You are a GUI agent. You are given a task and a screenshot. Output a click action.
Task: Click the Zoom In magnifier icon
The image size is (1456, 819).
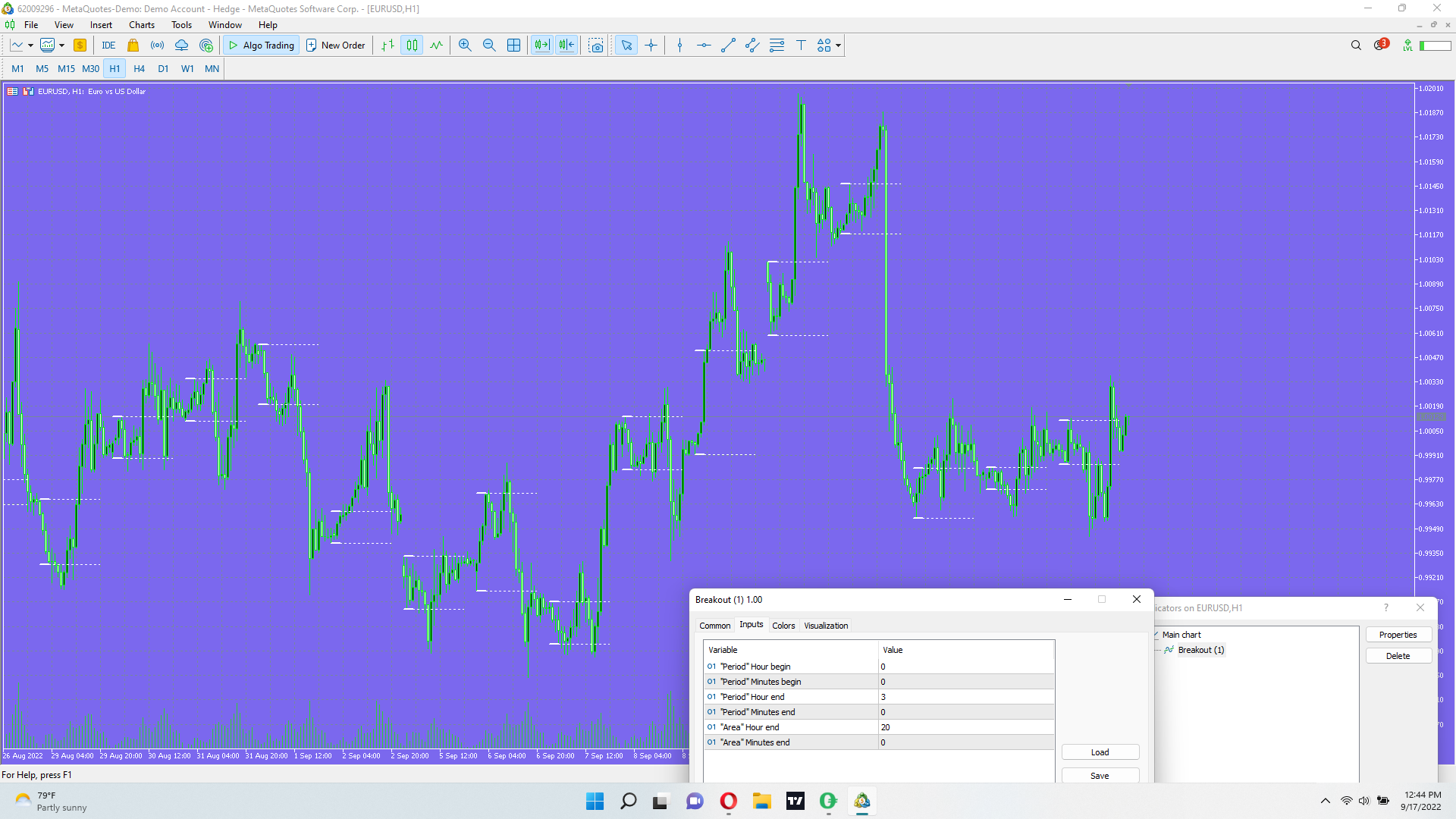465,45
